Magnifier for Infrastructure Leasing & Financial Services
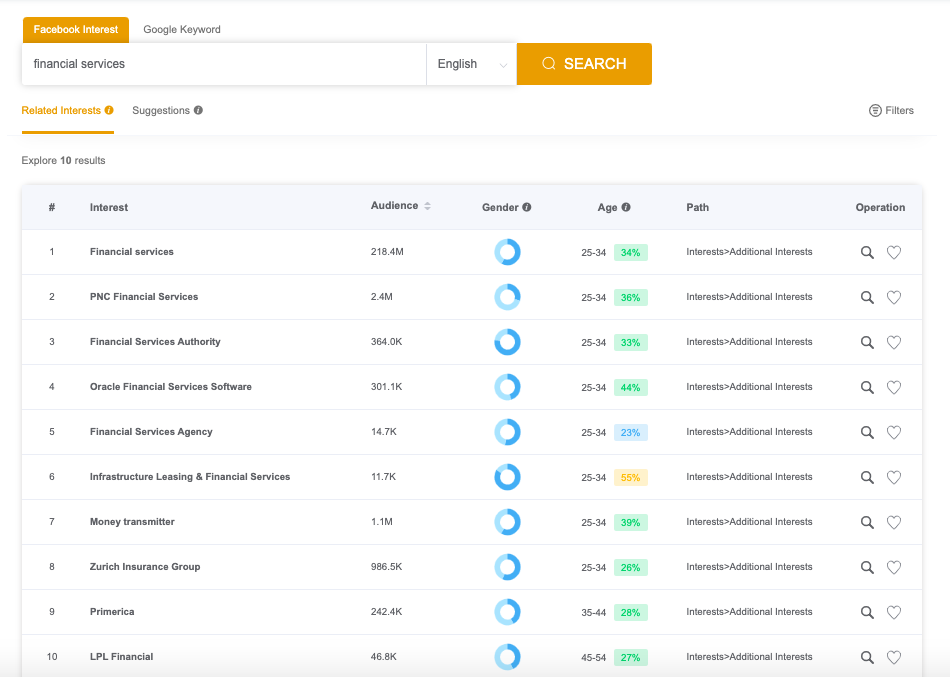The width and height of the screenshot is (950, 677). (x=867, y=477)
